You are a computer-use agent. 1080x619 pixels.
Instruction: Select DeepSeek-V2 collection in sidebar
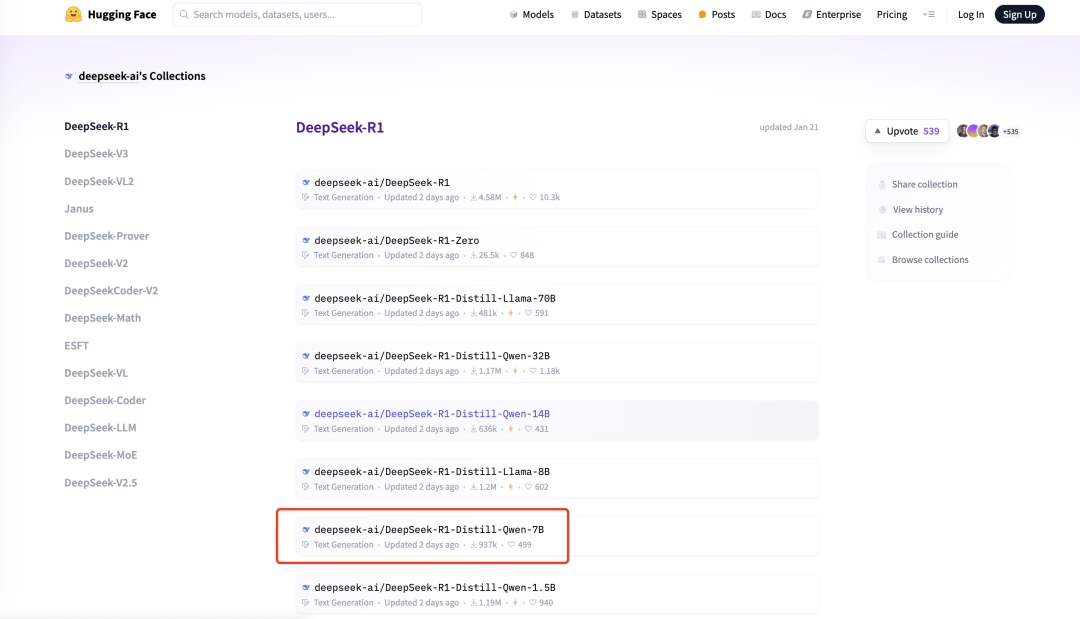[x=96, y=263]
